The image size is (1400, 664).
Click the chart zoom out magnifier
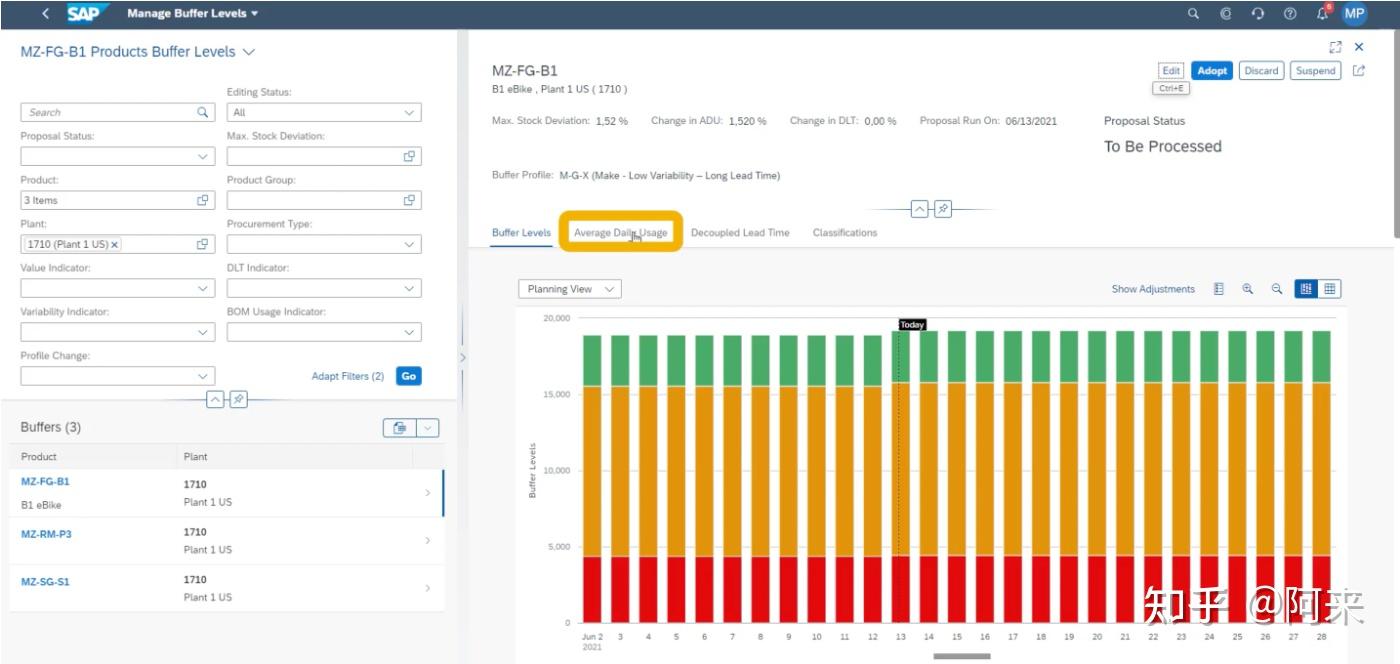(1277, 289)
